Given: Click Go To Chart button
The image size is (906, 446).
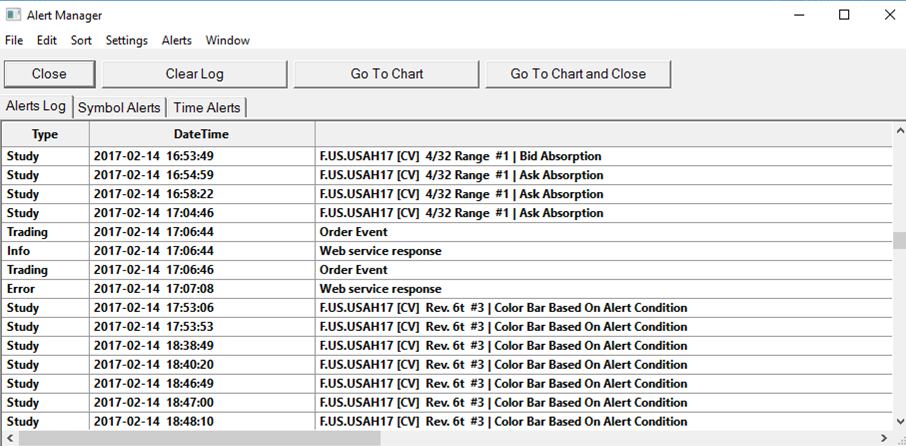Looking at the screenshot, I should 386,74.
